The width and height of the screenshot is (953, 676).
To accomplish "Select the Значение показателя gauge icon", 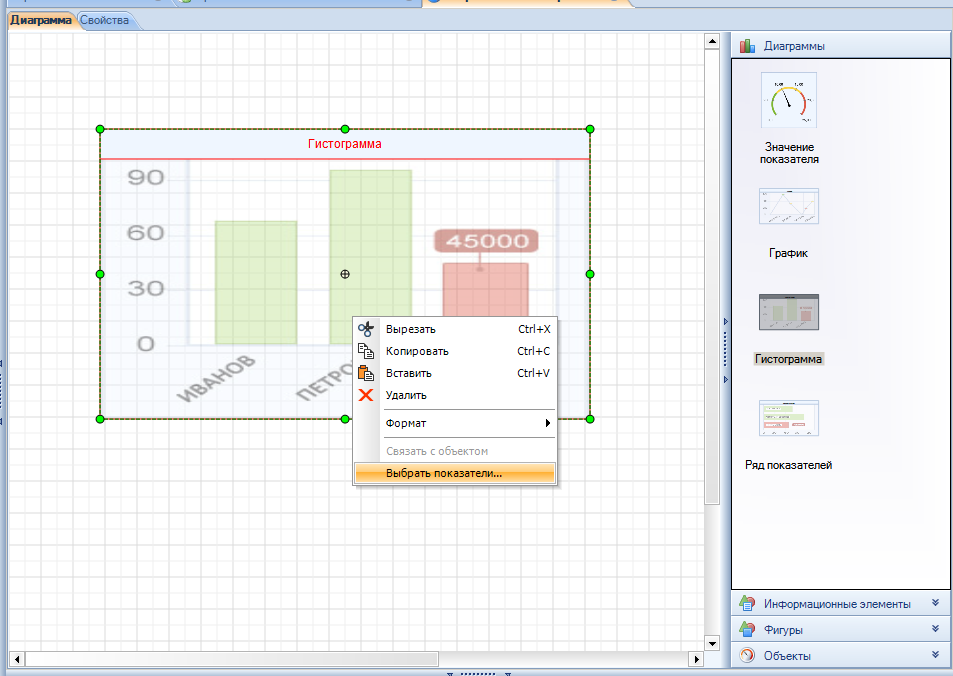I will [x=788, y=100].
